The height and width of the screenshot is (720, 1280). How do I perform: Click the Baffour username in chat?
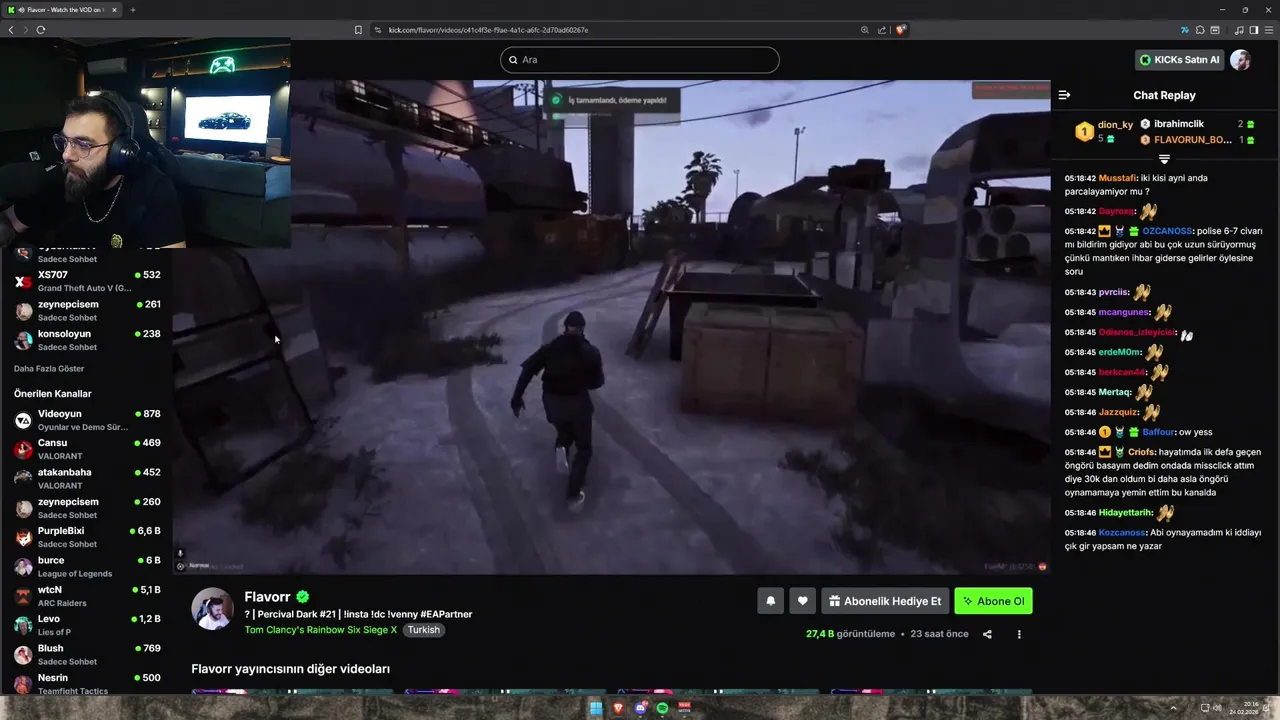[x=1159, y=432]
